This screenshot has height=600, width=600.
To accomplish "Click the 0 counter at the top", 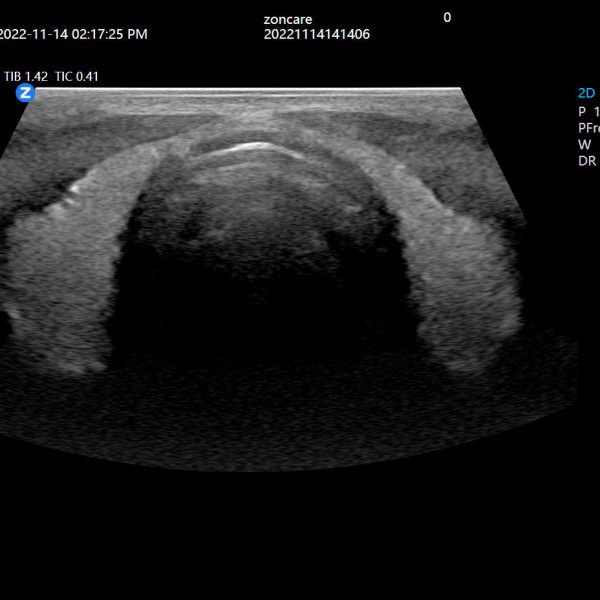I will [x=447, y=17].
